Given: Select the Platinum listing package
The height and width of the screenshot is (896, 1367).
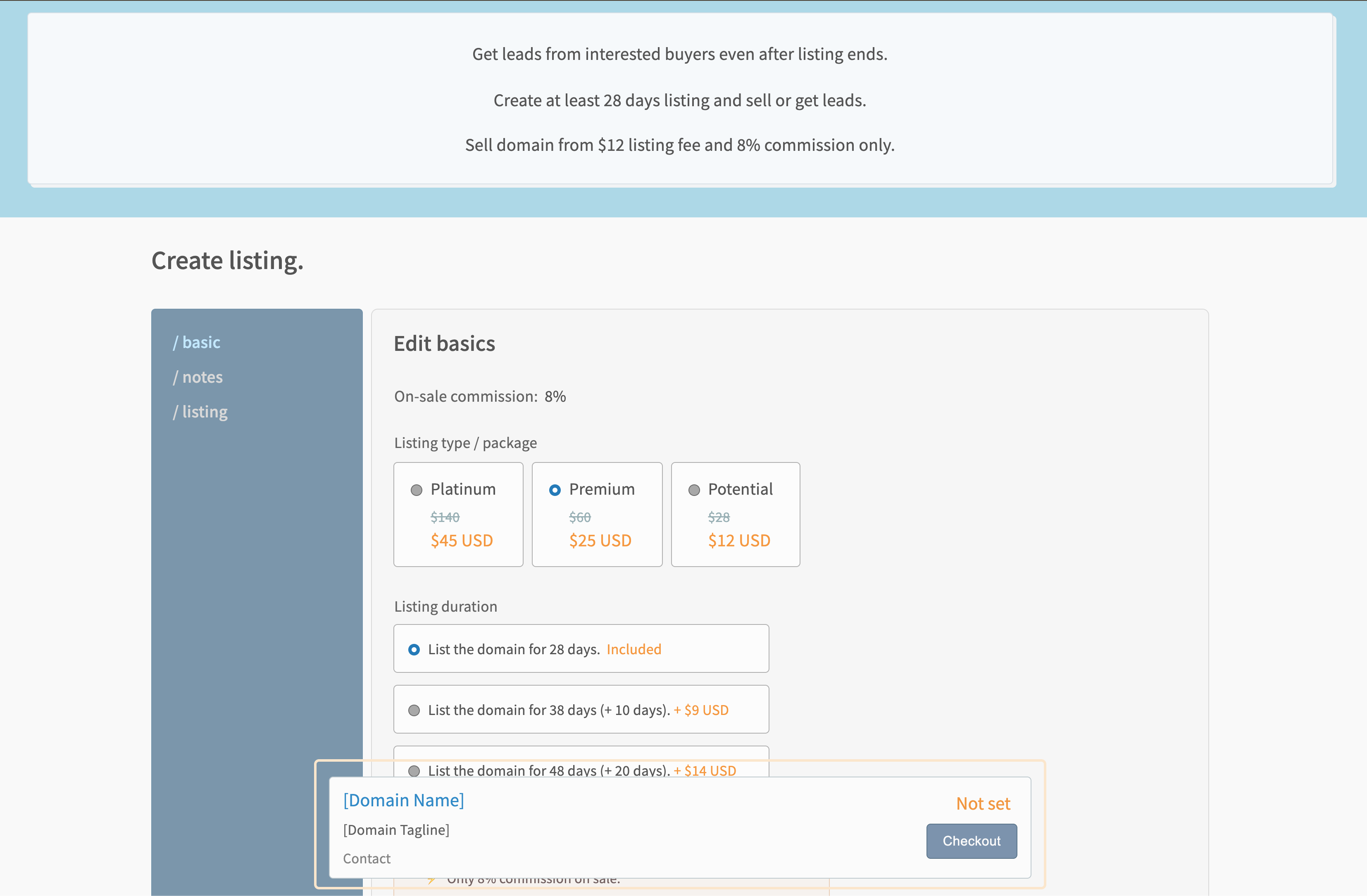Looking at the screenshot, I should coord(417,490).
